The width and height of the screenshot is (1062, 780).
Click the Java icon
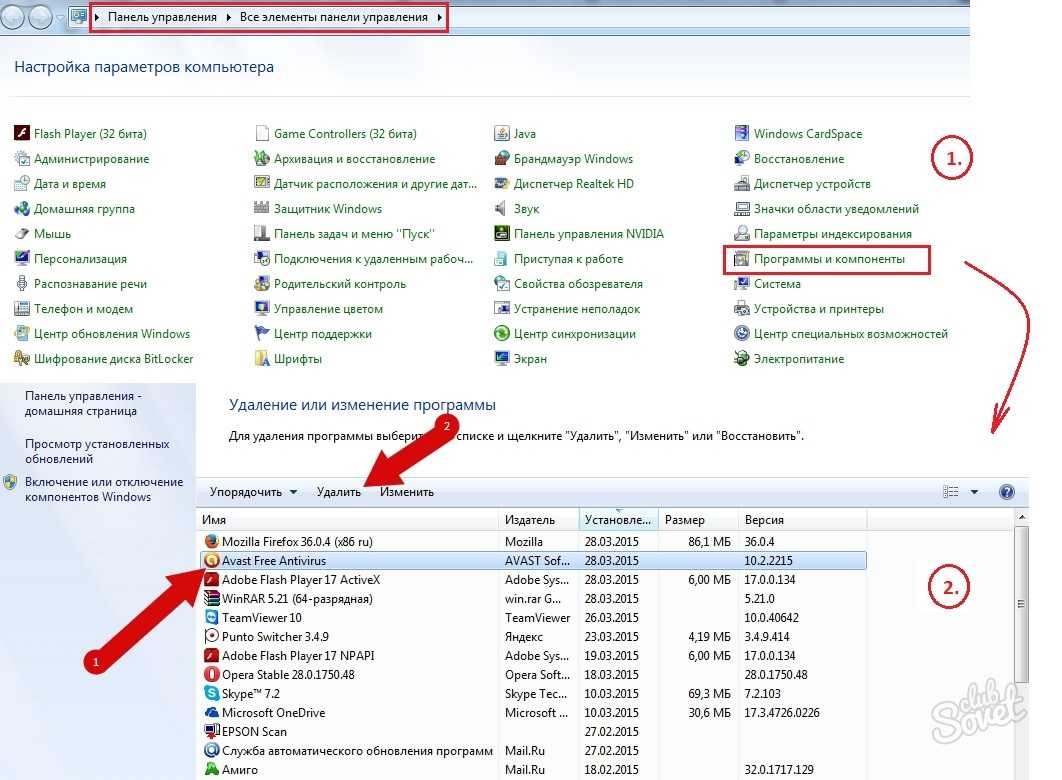click(x=502, y=133)
